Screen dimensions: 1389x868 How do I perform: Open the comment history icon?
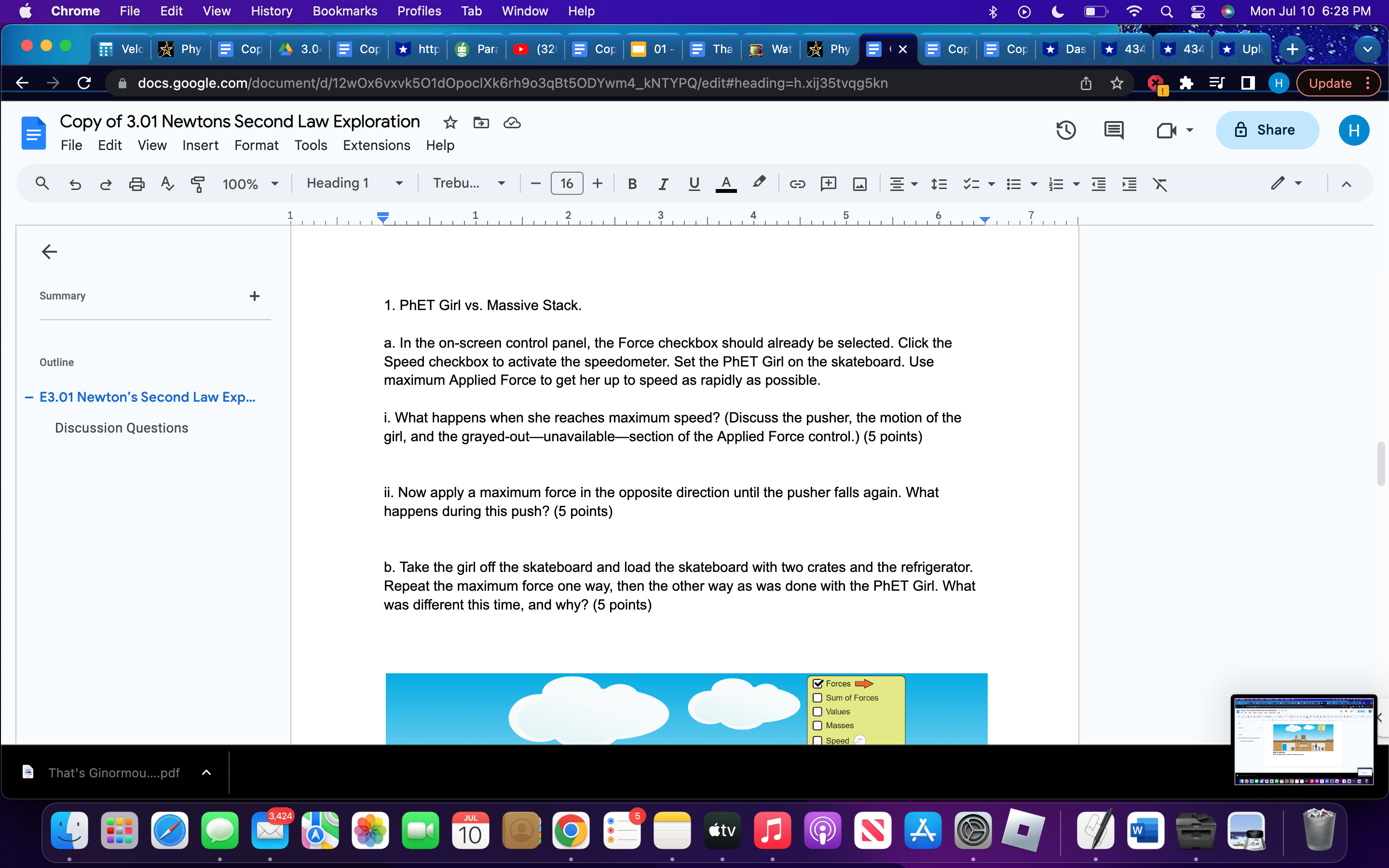pos(1114,130)
